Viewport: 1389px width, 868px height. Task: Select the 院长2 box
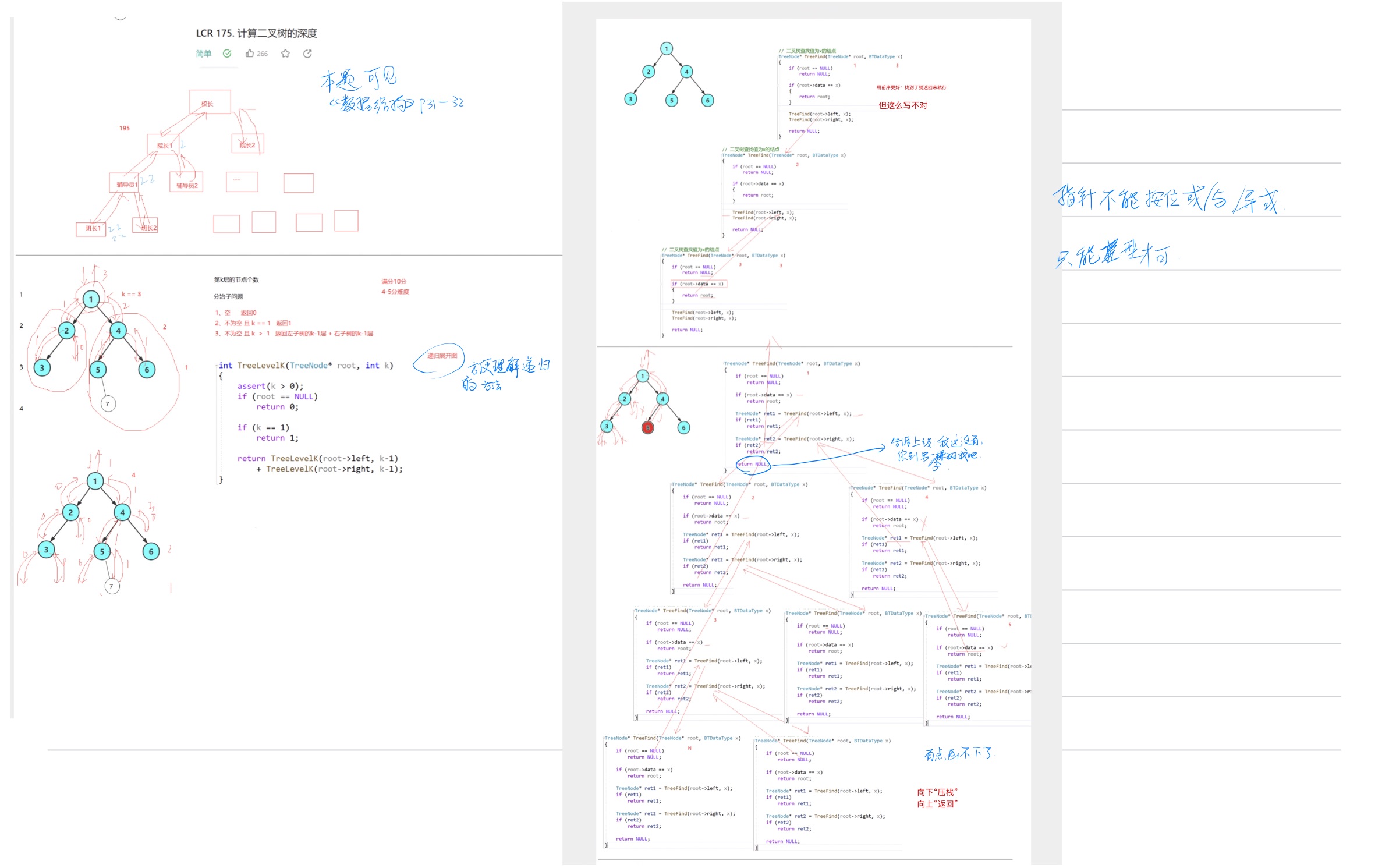pyautogui.click(x=247, y=144)
